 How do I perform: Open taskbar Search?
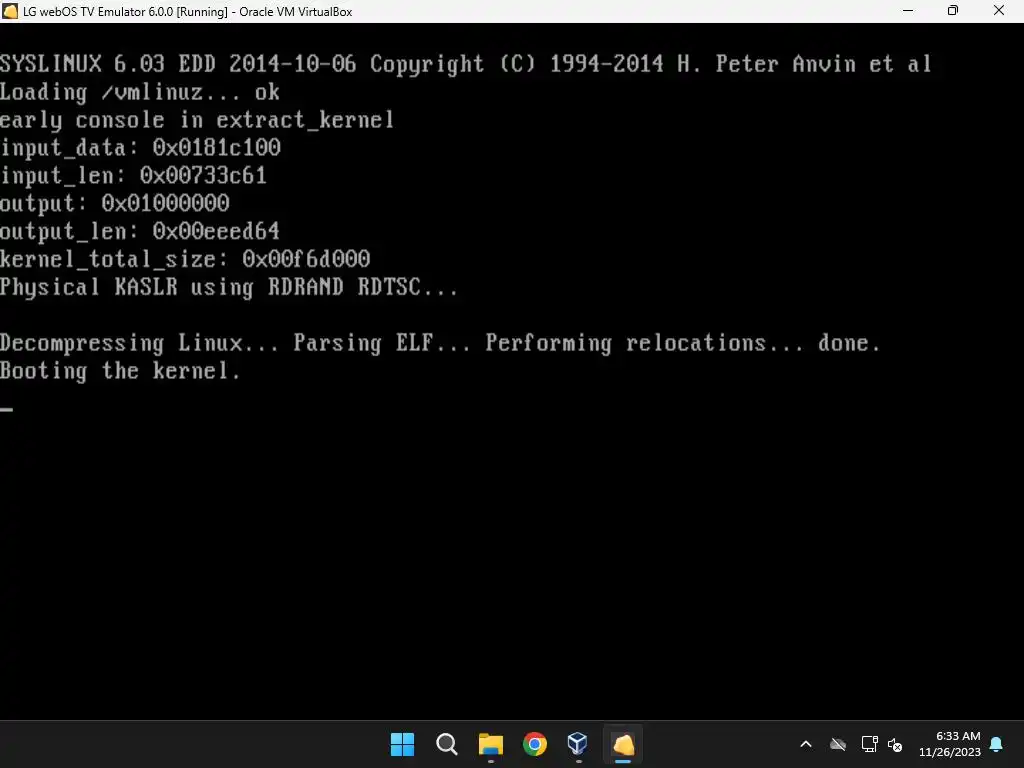click(x=447, y=744)
